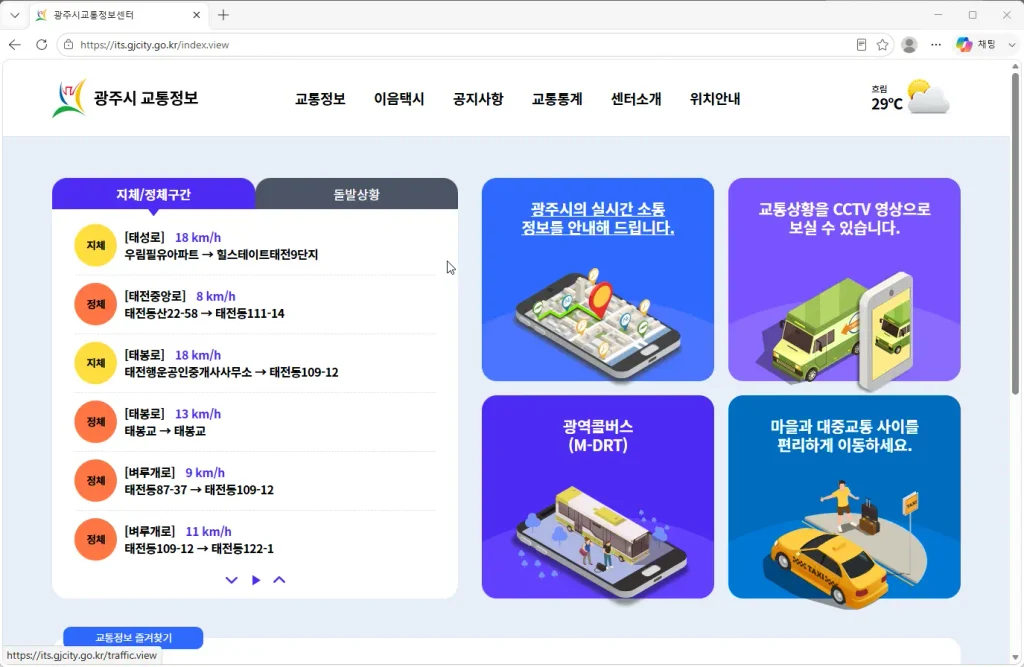
Task: Play auto-scroll of congestion list
Action: pos(256,579)
